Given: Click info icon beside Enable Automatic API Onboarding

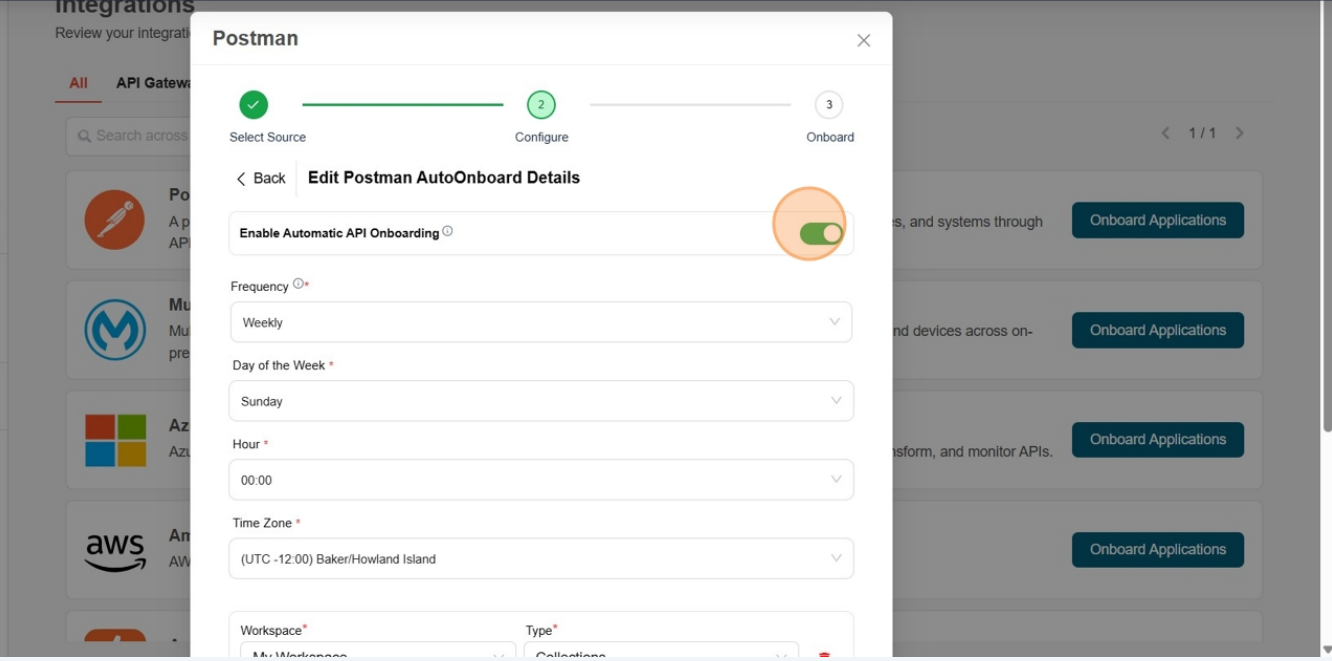Looking at the screenshot, I should (x=447, y=232).
